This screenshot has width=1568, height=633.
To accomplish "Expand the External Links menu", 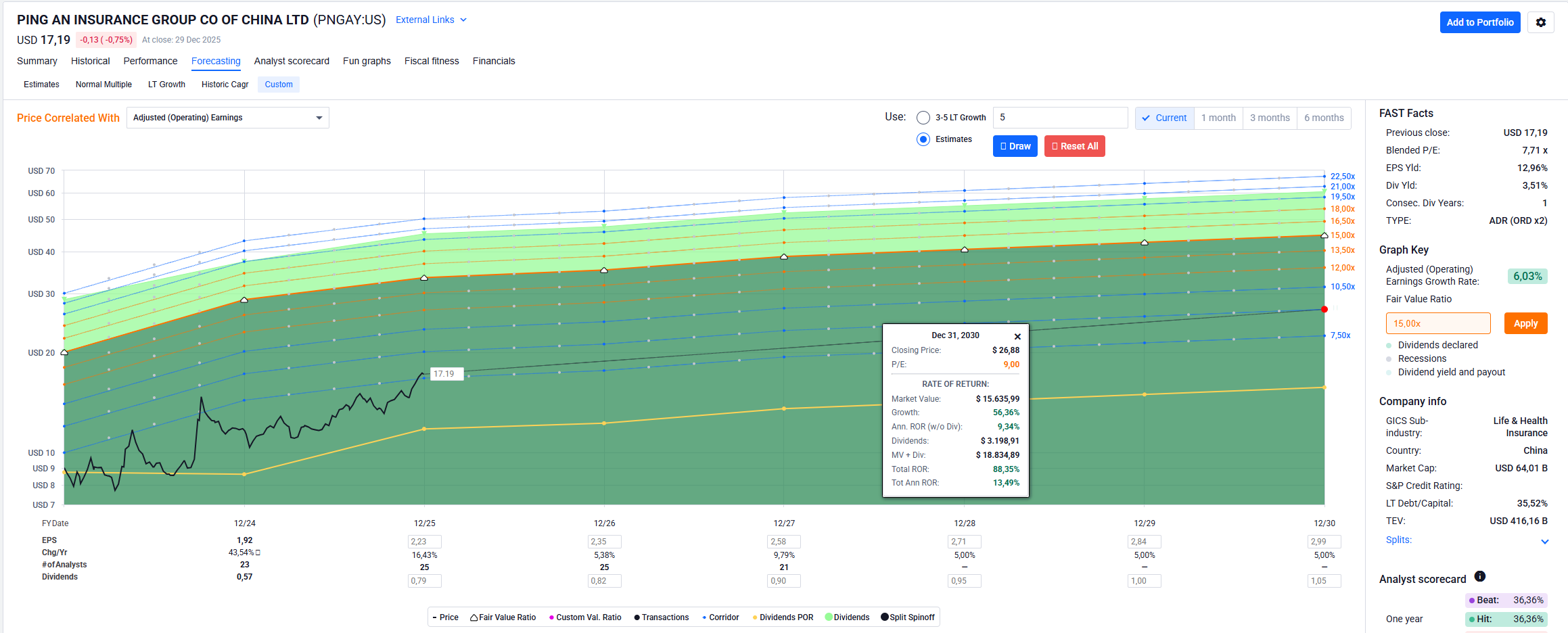I will (x=431, y=20).
